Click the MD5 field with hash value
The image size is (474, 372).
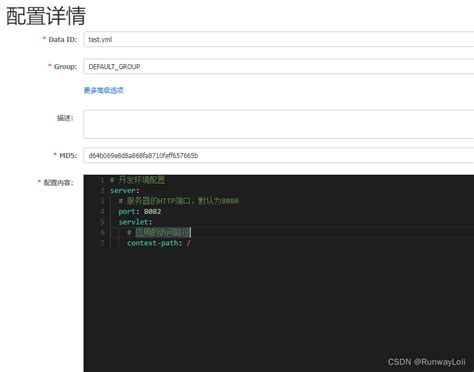coord(279,155)
